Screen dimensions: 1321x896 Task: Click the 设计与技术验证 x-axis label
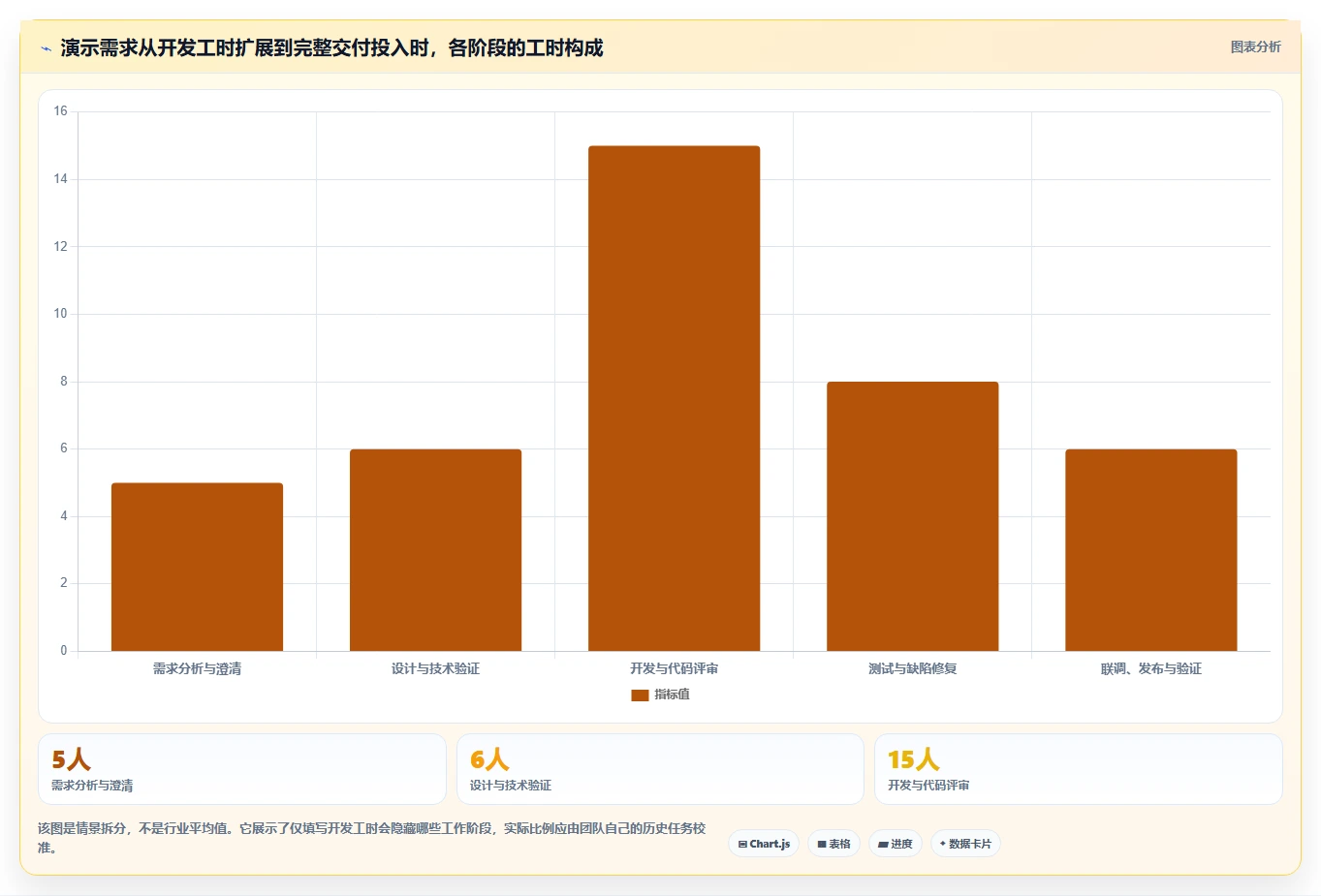click(x=435, y=668)
